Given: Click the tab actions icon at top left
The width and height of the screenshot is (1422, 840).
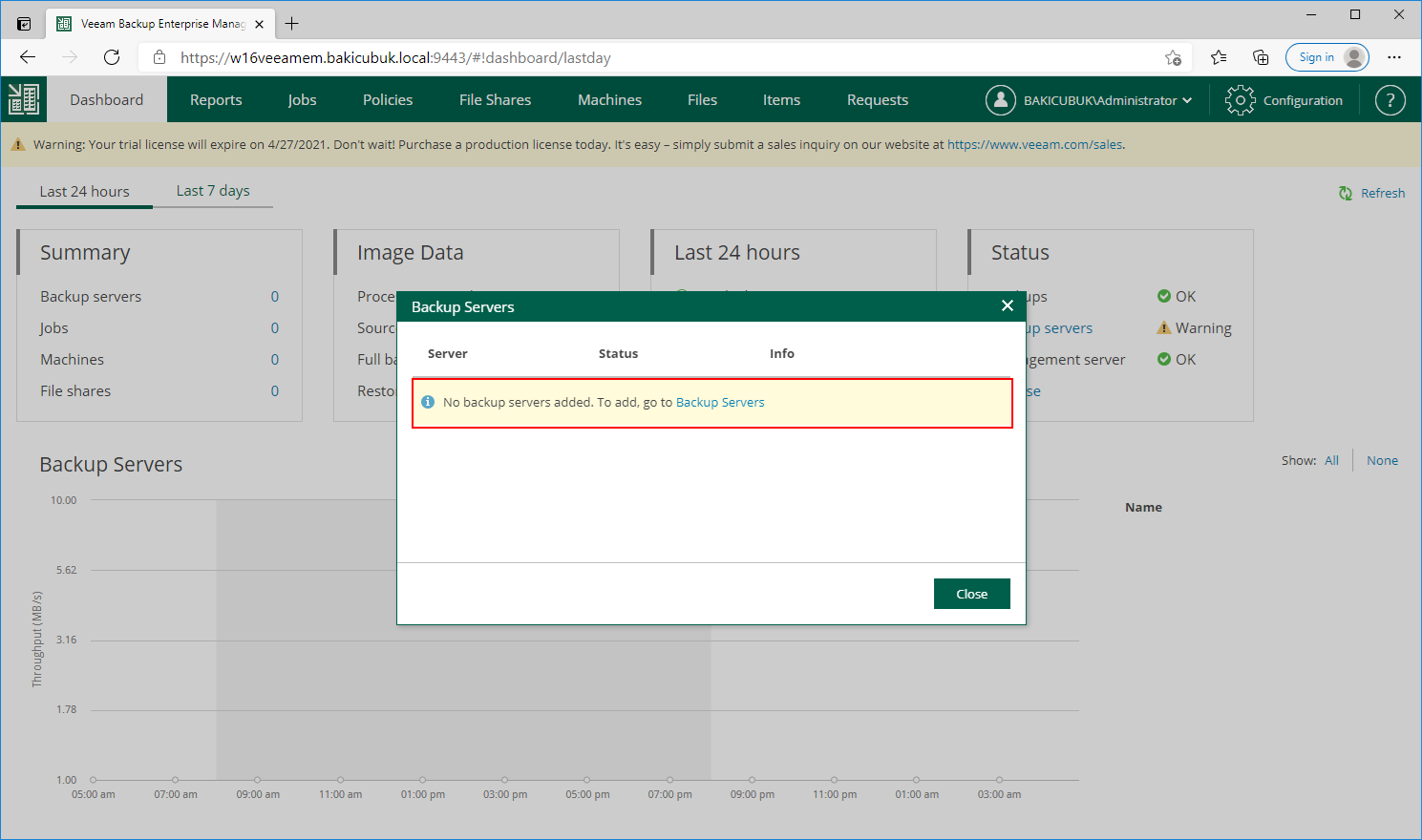Looking at the screenshot, I should [x=24, y=24].
